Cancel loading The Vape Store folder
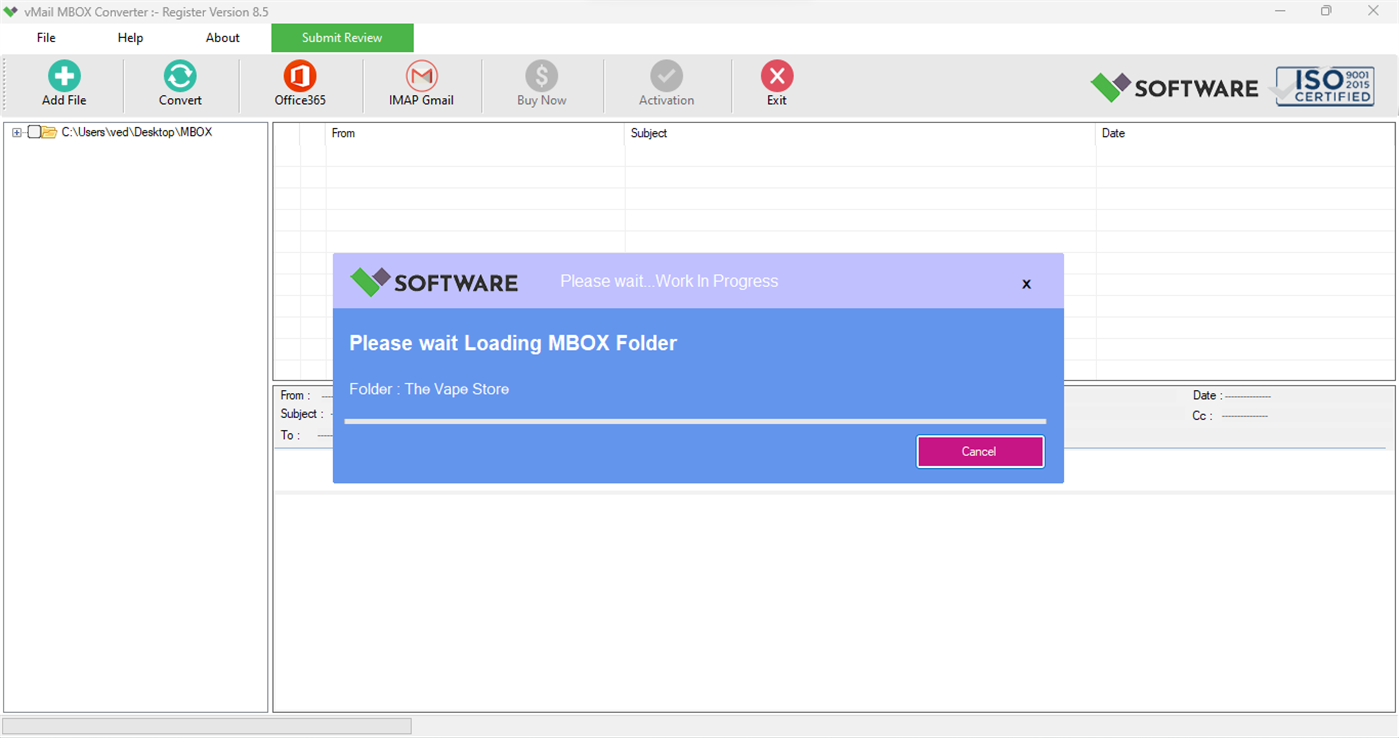 (x=979, y=451)
